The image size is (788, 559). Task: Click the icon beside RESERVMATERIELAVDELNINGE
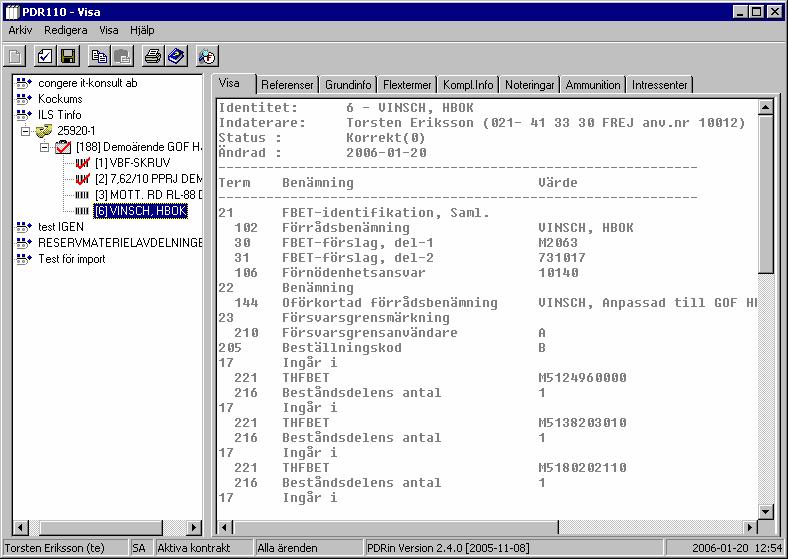[24, 243]
